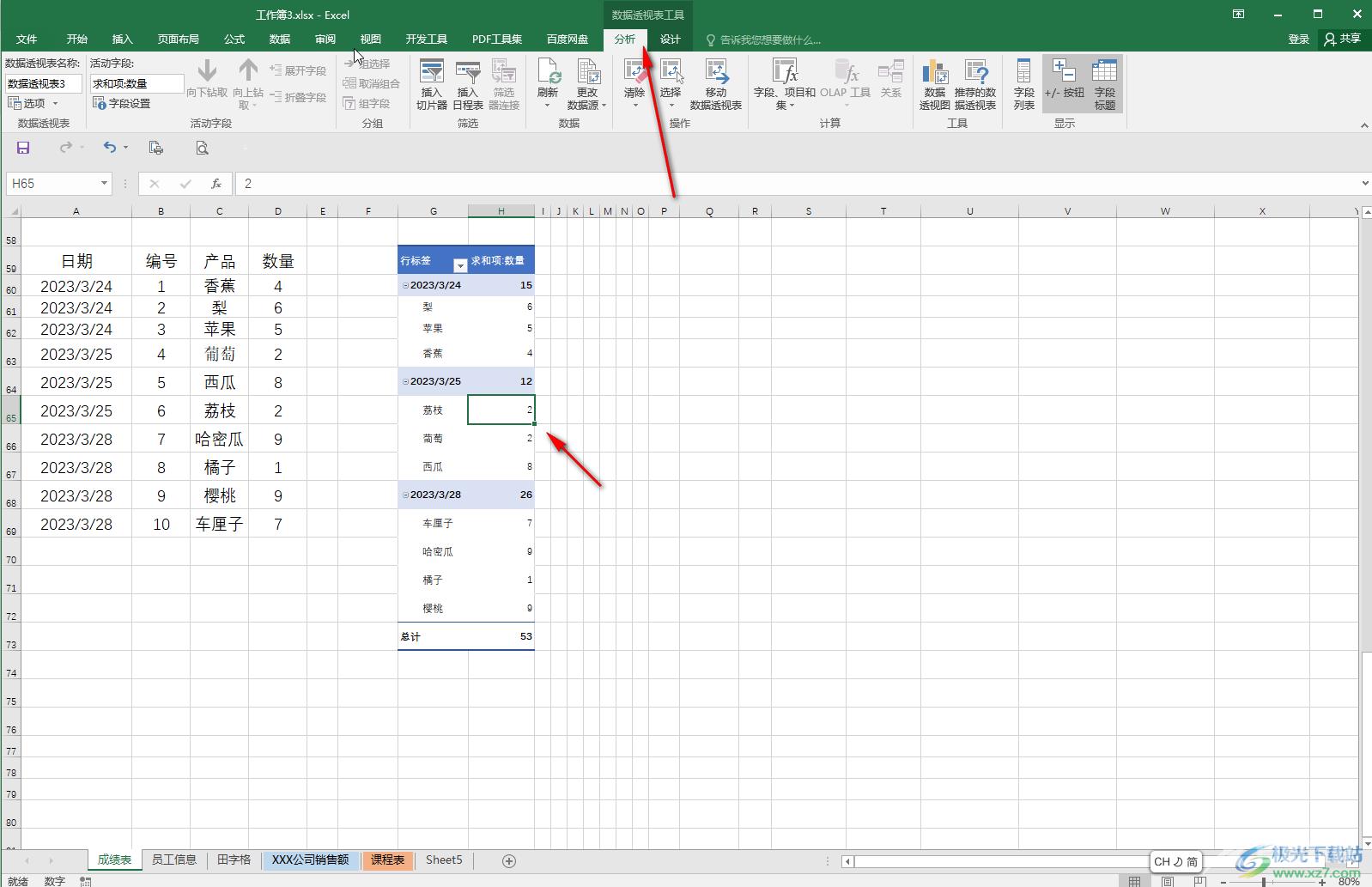1372x887 pixels.
Task: Open the Undo history dropdown arrow
Action: pos(125,148)
